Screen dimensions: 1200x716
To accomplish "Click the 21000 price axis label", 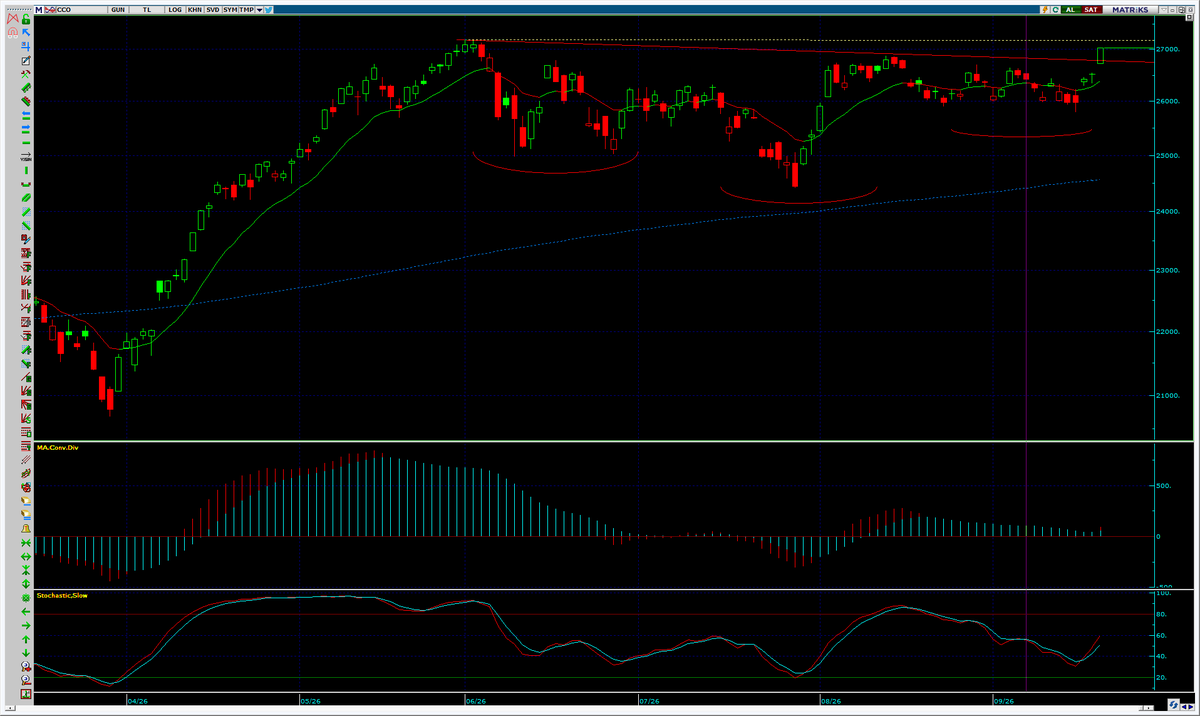I will coord(1168,396).
